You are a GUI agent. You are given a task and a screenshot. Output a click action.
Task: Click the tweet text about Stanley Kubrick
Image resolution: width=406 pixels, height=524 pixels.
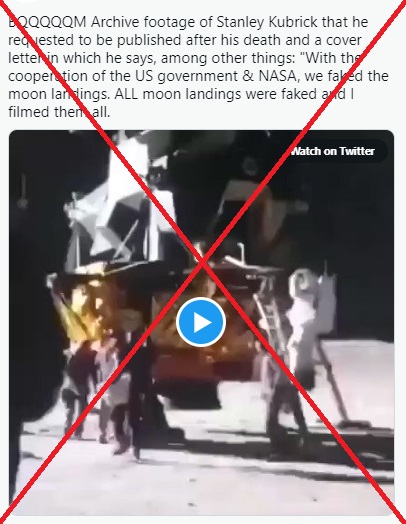click(198, 67)
